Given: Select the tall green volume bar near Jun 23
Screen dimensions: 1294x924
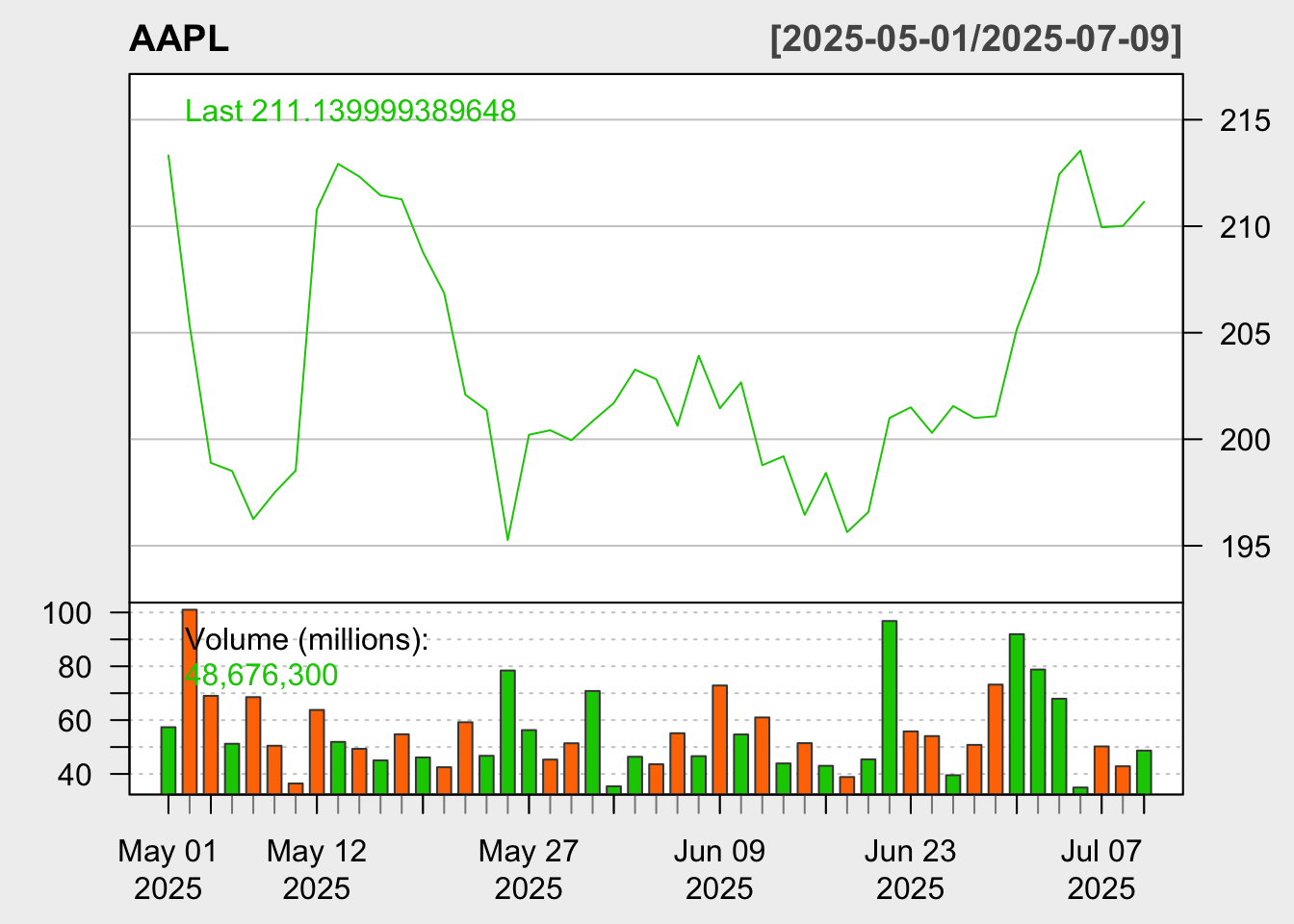Looking at the screenshot, I should [x=890, y=707].
